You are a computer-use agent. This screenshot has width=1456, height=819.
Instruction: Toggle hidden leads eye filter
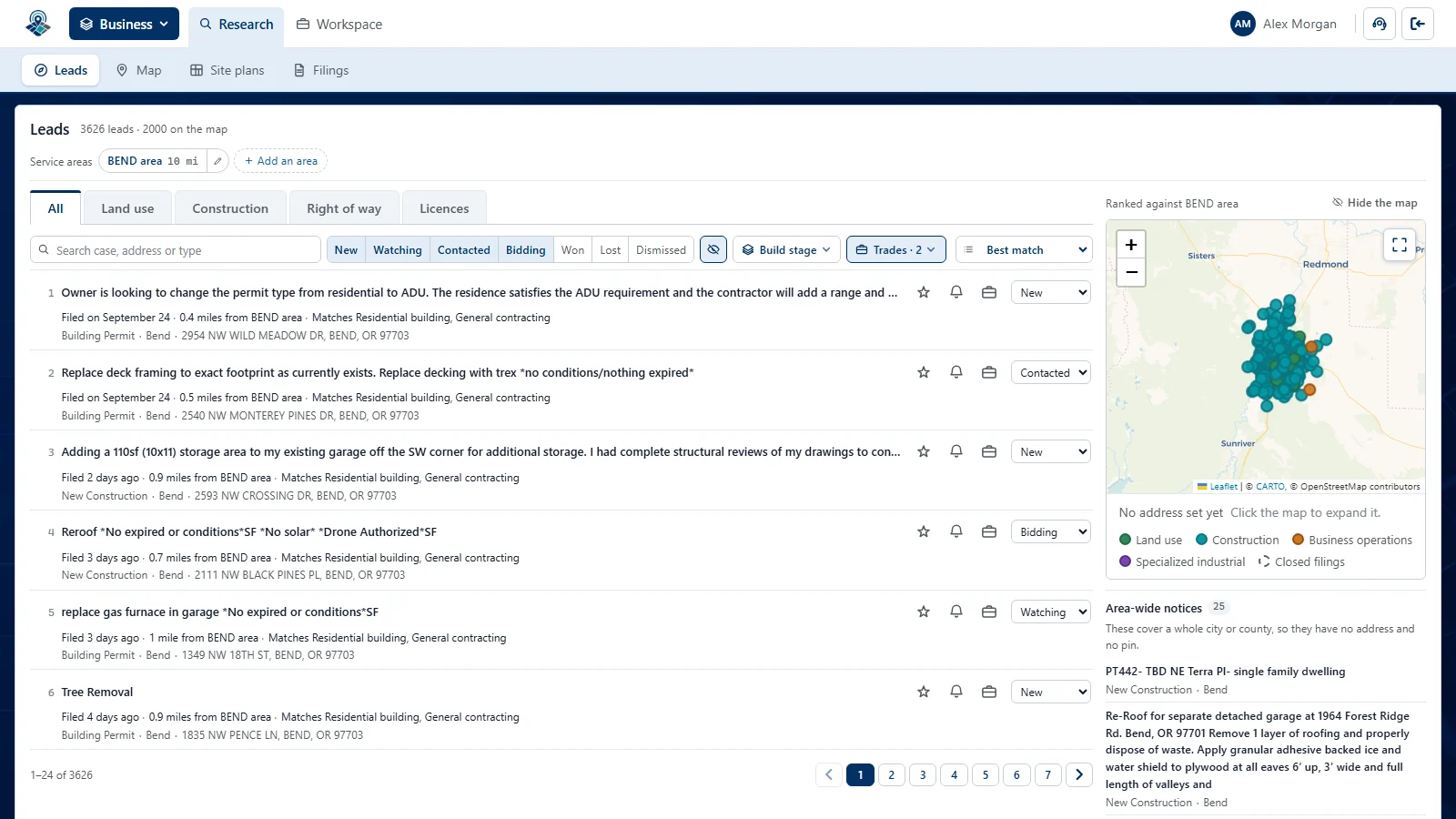713,249
